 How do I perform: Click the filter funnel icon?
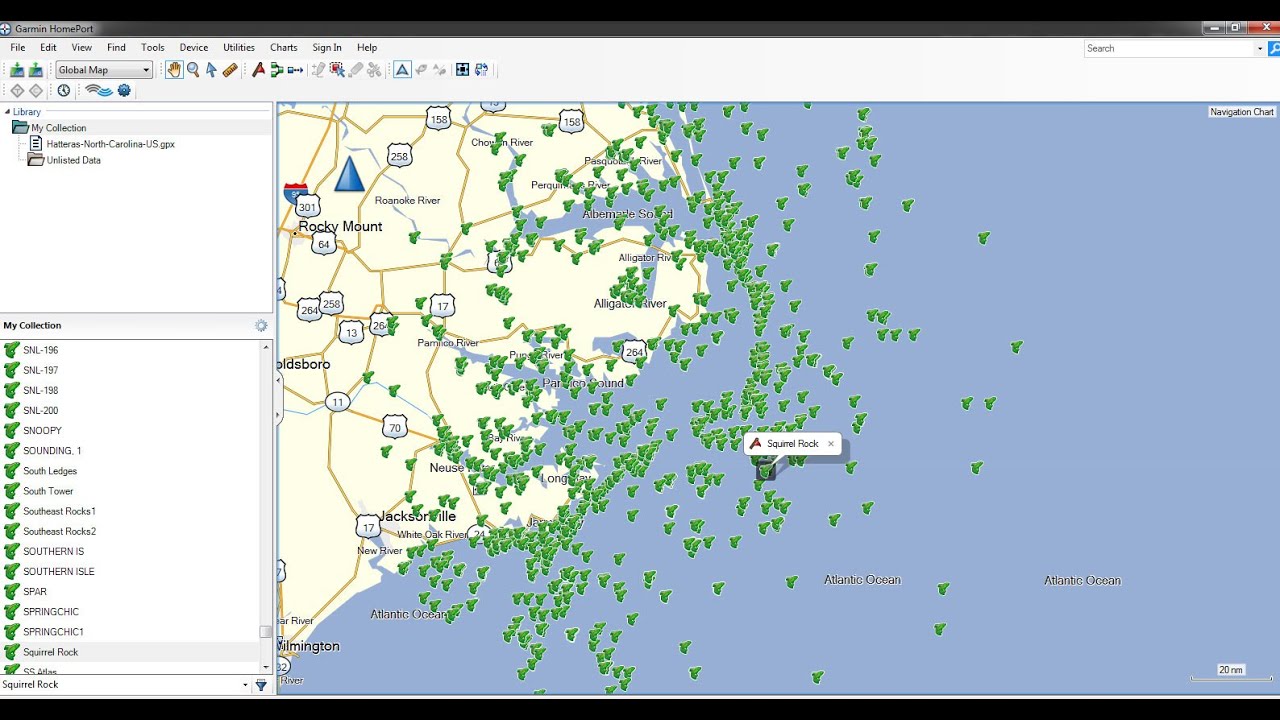click(261, 685)
